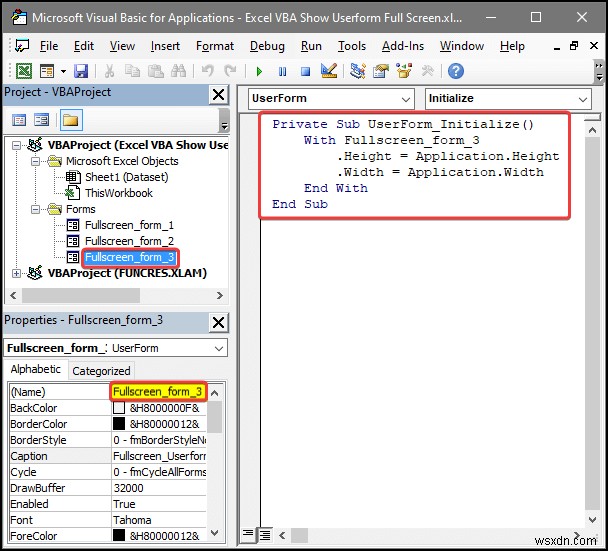This screenshot has height=551, width=608.
Task: Open the File menu
Action: (x=49, y=46)
